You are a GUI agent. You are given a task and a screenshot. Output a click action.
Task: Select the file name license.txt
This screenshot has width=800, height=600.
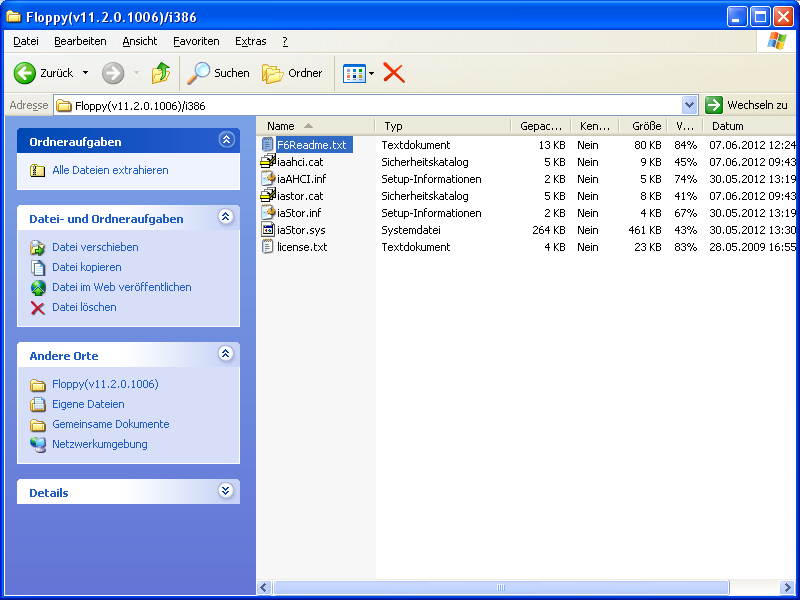pos(302,247)
